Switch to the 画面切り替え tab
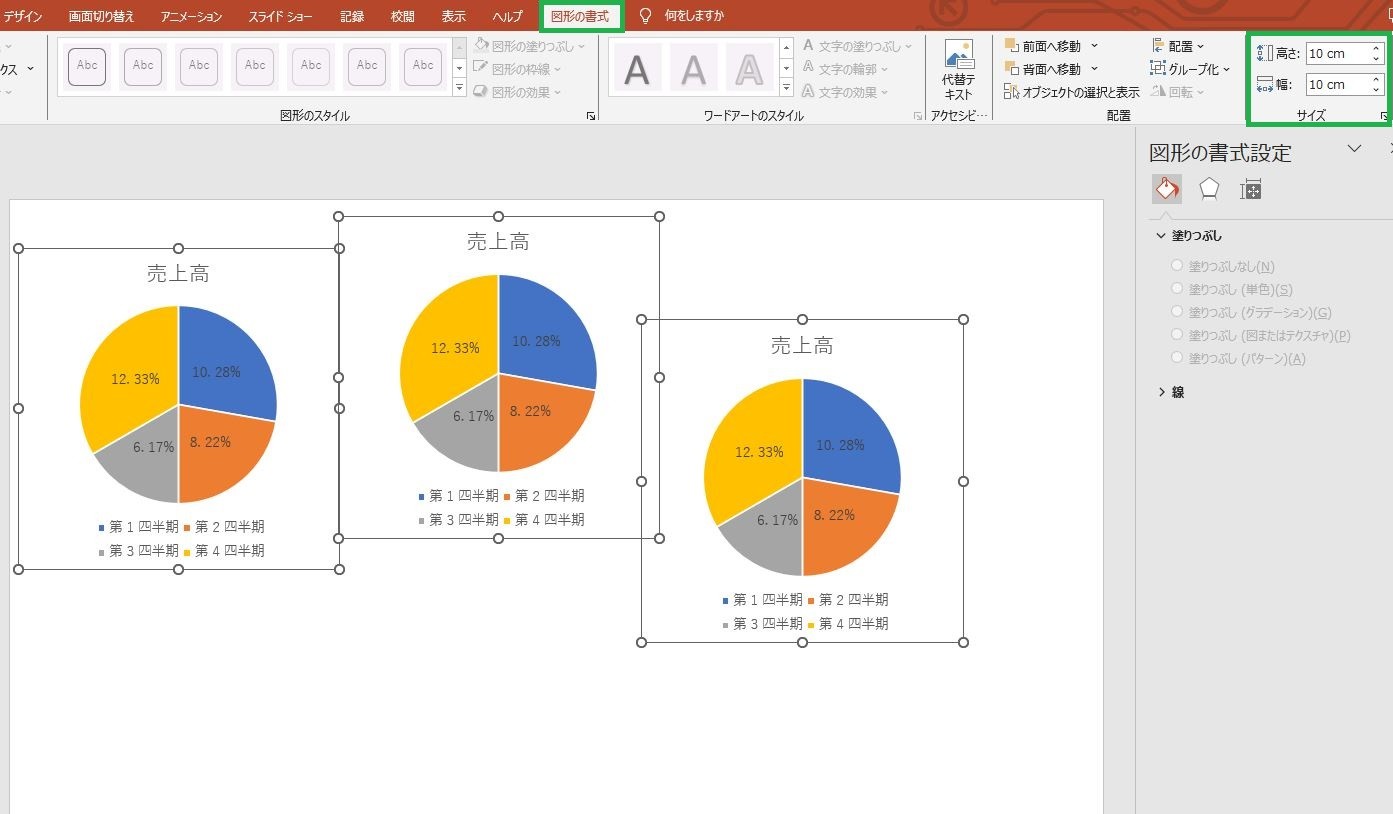The image size is (1393, 814). click(102, 16)
